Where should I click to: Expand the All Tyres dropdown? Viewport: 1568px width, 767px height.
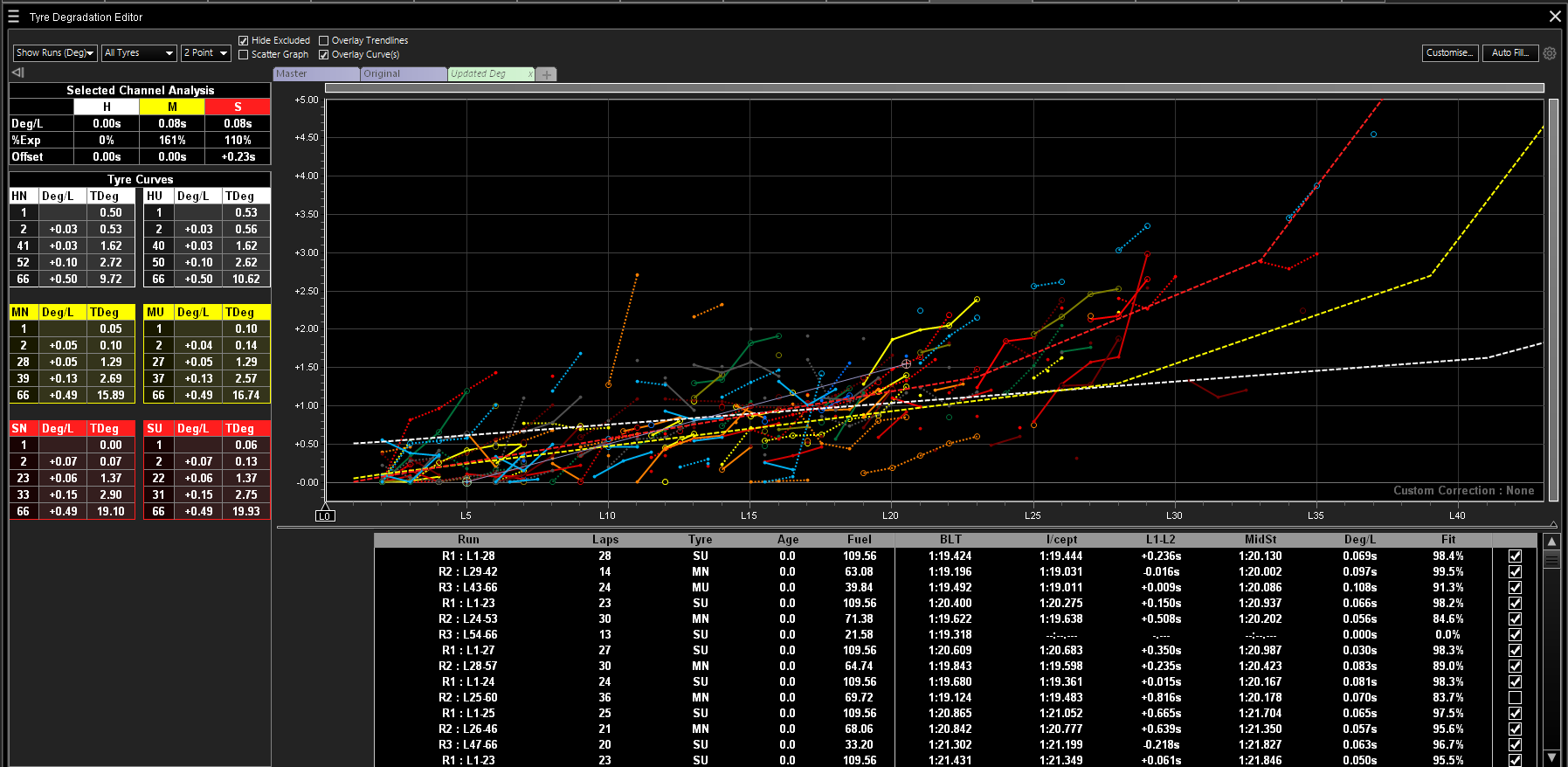coord(139,53)
